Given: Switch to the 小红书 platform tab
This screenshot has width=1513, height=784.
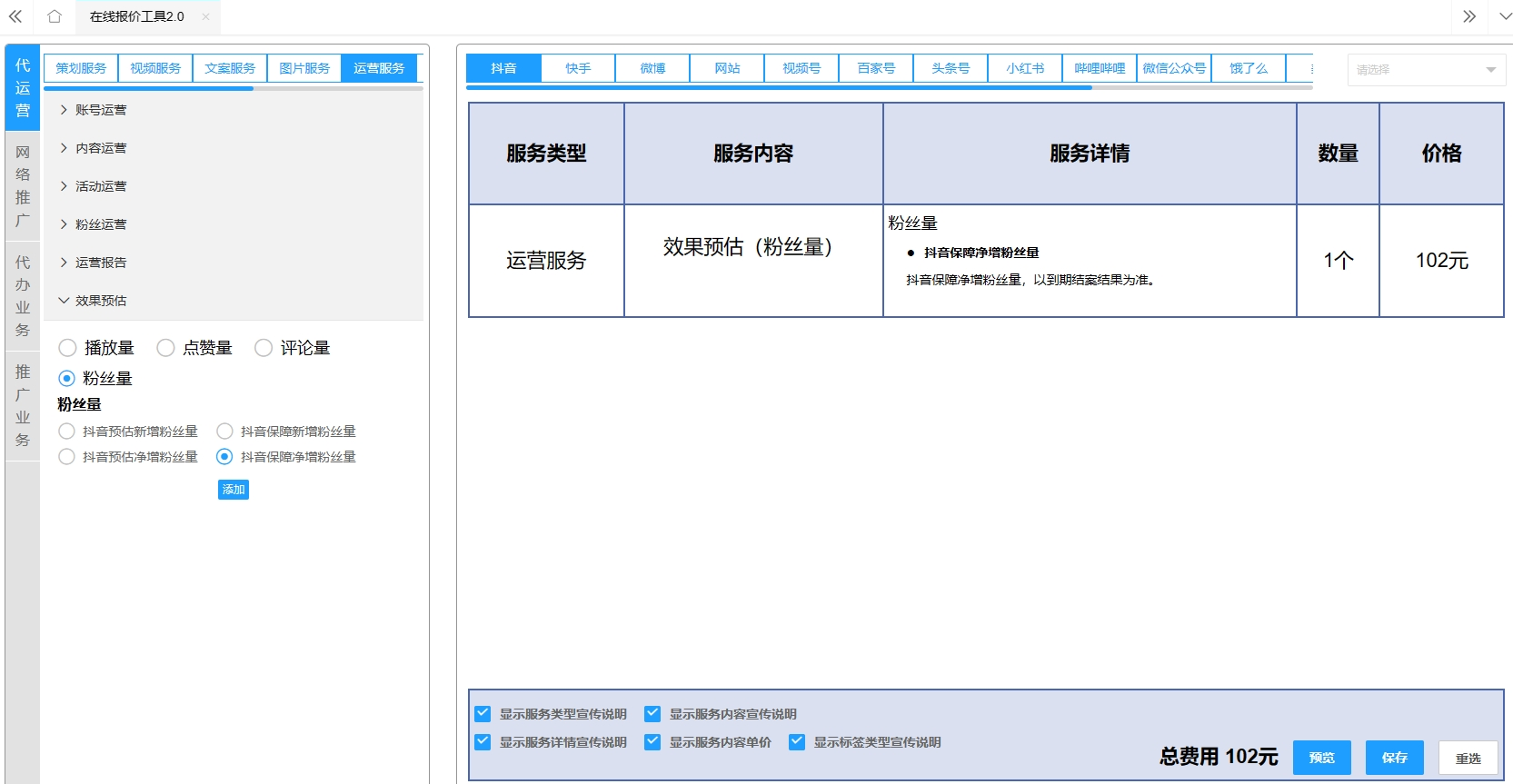Looking at the screenshot, I should pyautogui.click(x=1024, y=68).
